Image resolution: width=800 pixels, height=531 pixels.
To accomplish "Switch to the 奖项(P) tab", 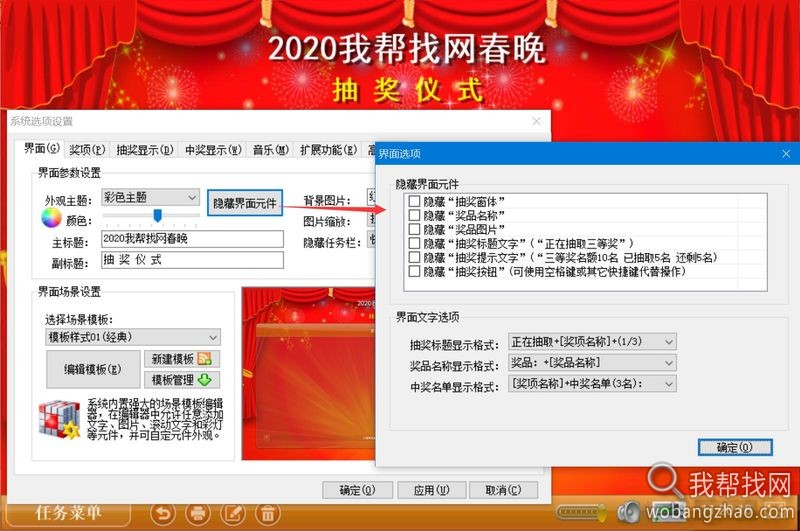I will [87, 149].
